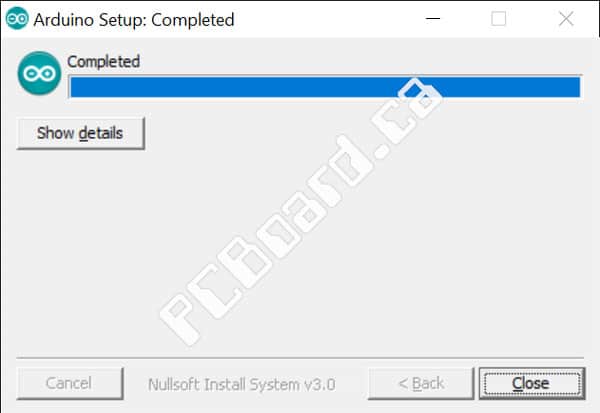Click the large teal Arduino logo
This screenshot has width=600, height=413.
pos(39,73)
